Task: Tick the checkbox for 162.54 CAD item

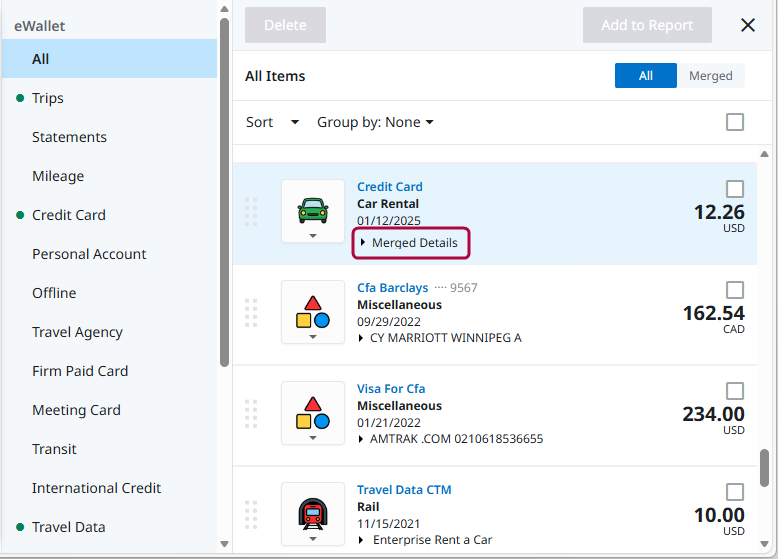Action: point(735,290)
